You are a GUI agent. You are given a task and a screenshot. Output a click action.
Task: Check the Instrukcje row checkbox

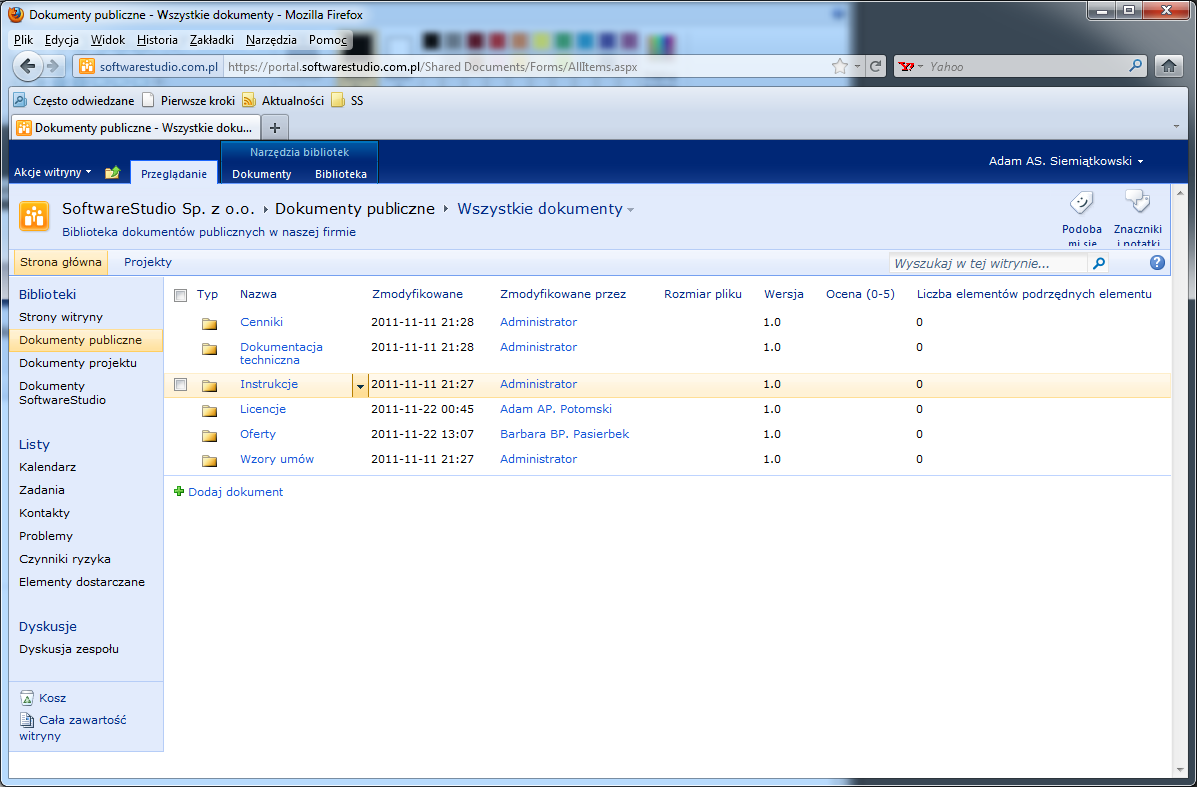click(180, 385)
